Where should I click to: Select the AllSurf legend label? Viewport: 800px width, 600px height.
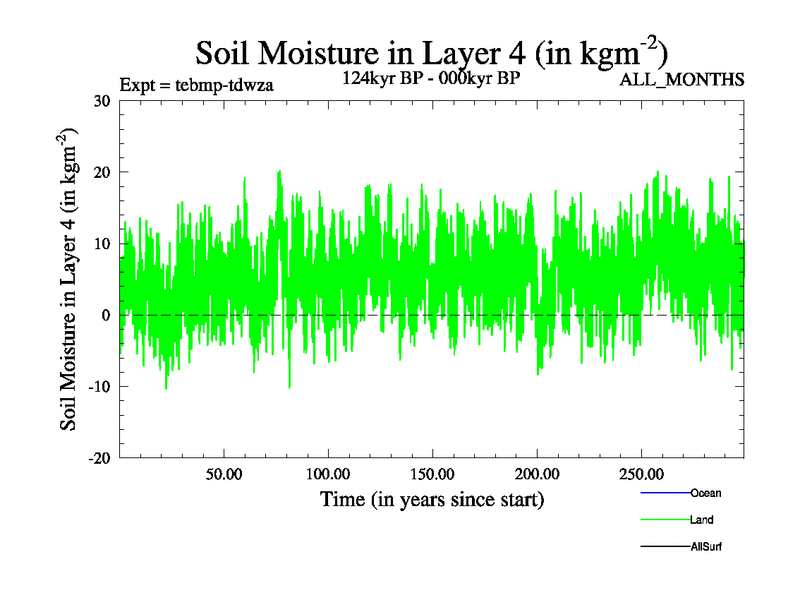706,547
